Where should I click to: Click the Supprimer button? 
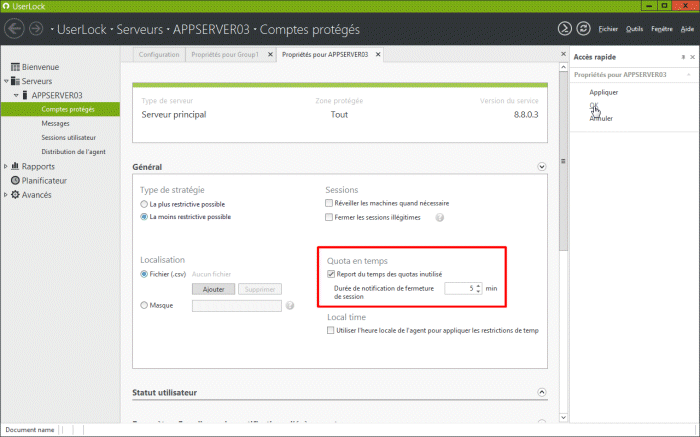[x=260, y=289]
